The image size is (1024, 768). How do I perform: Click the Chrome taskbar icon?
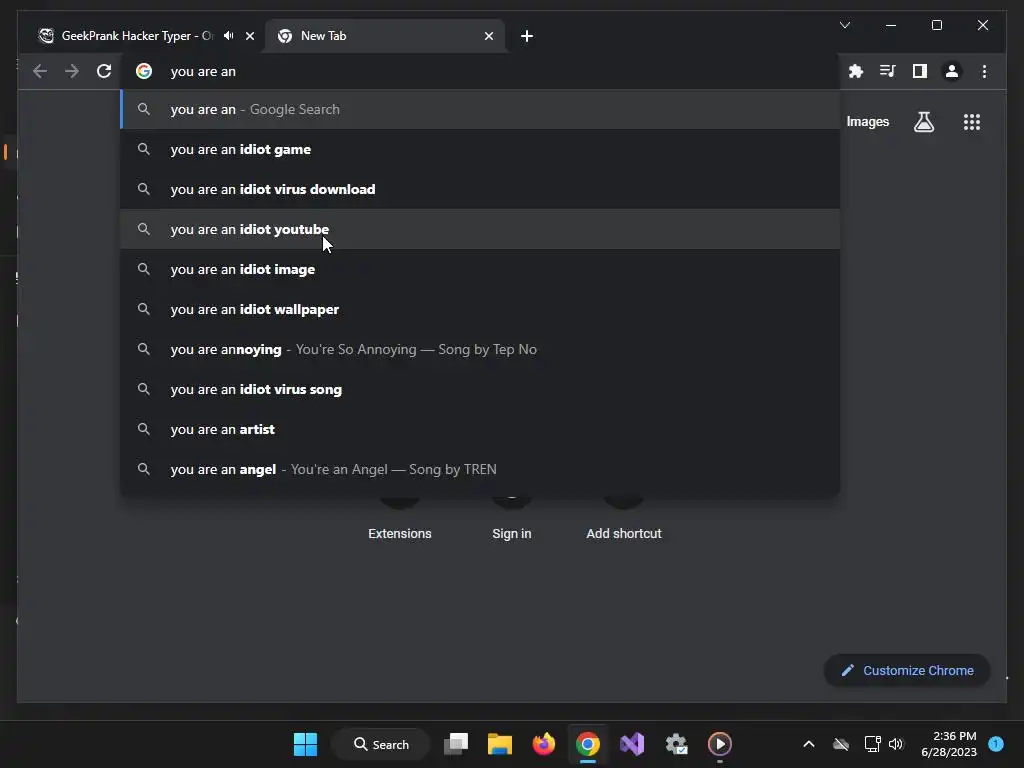(x=588, y=744)
